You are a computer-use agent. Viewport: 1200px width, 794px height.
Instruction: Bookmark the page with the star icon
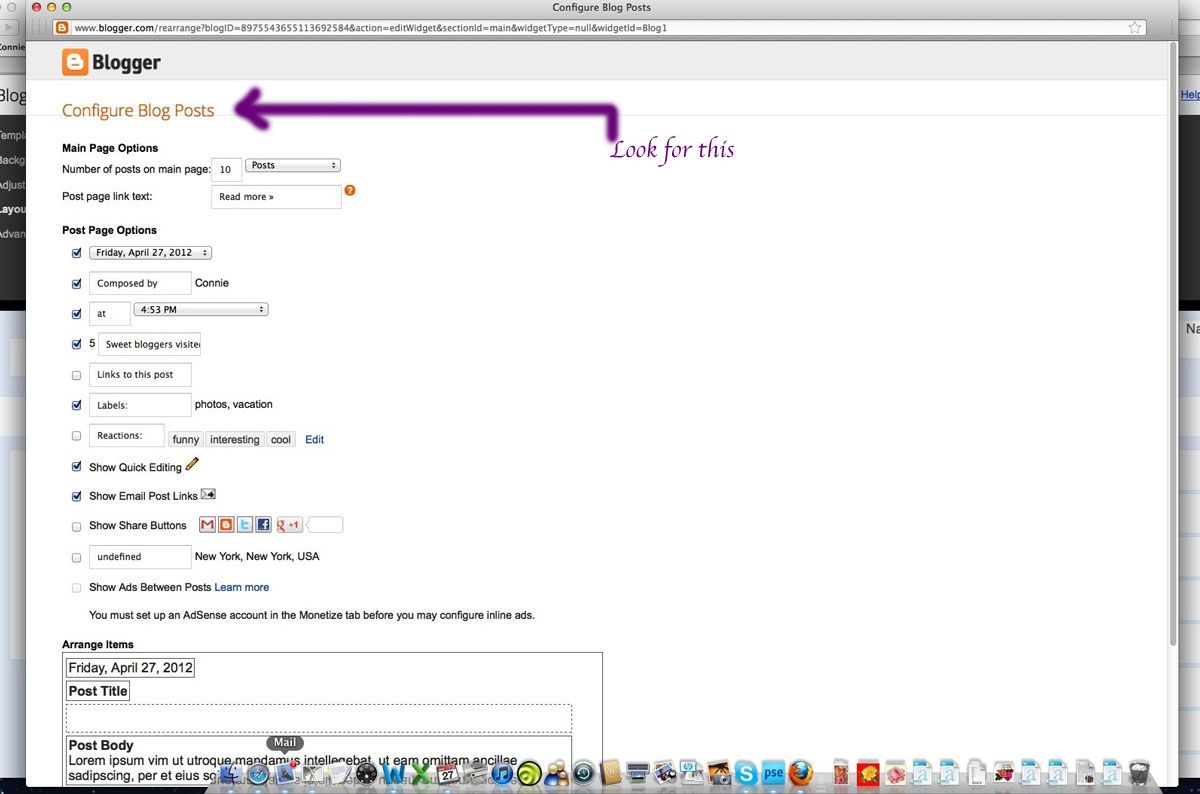click(x=1135, y=27)
